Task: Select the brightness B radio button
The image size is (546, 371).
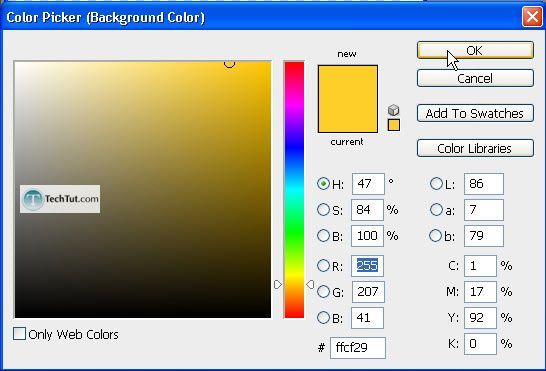Action: pyautogui.click(x=323, y=235)
